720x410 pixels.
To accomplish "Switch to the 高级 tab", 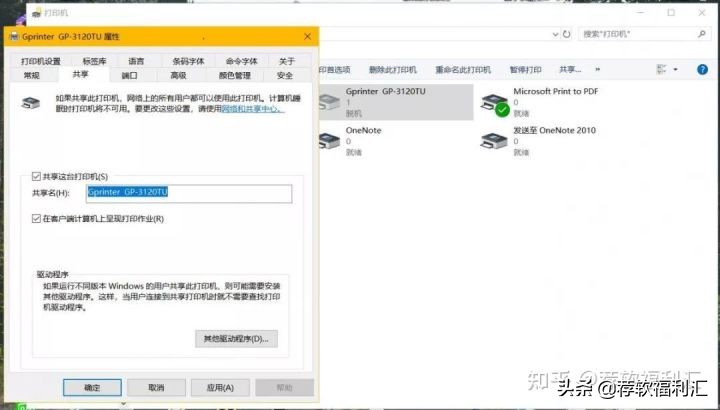I will tap(179, 75).
